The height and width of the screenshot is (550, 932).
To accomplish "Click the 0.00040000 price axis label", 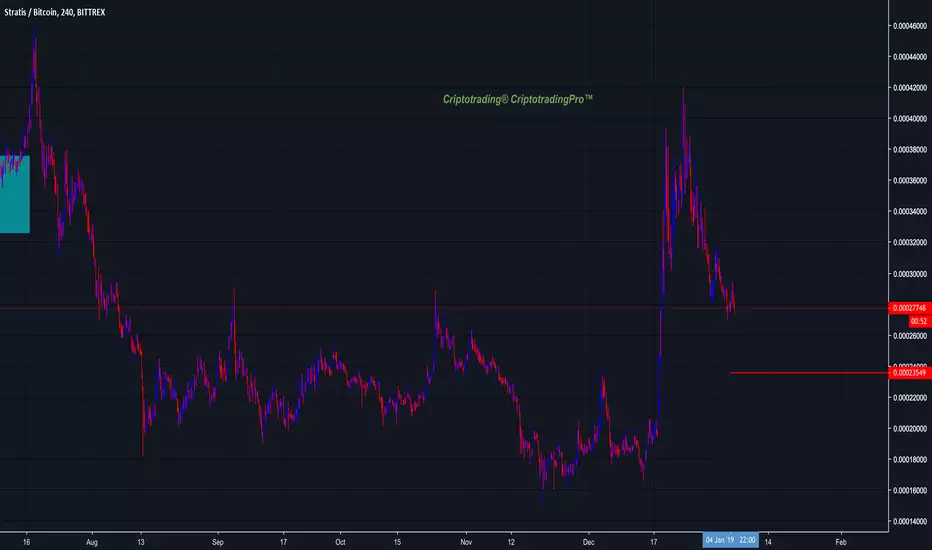I will coord(910,119).
